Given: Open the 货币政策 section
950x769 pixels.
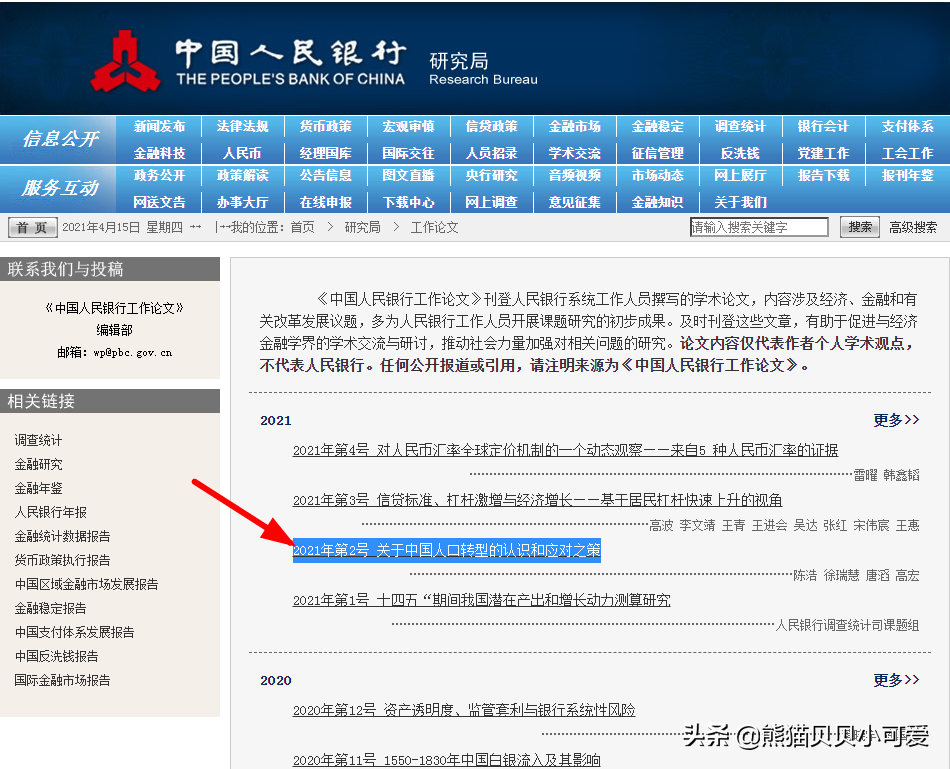Looking at the screenshot, I should tap(325, 127).
